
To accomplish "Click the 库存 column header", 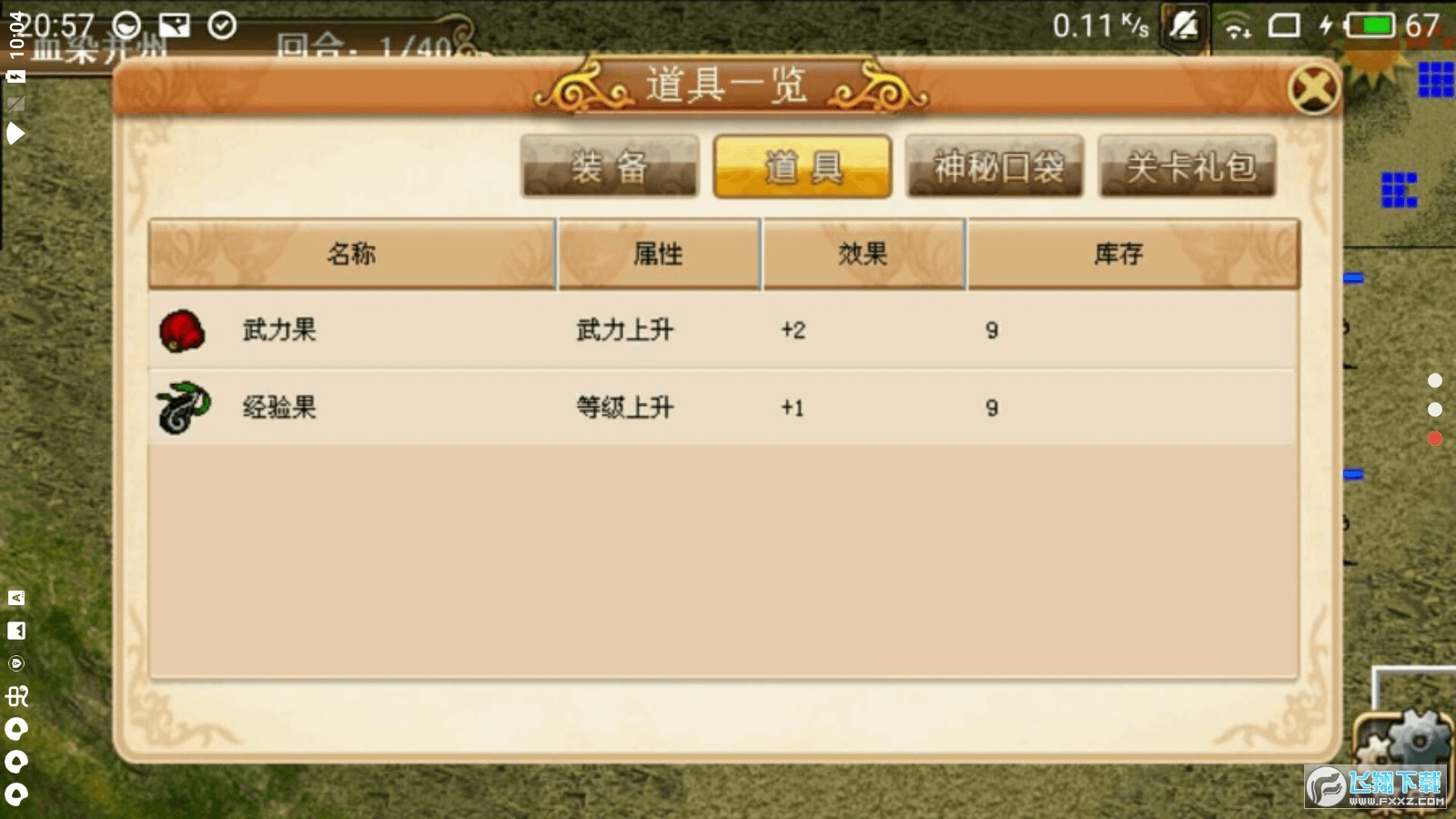I will pos(1133,254).
